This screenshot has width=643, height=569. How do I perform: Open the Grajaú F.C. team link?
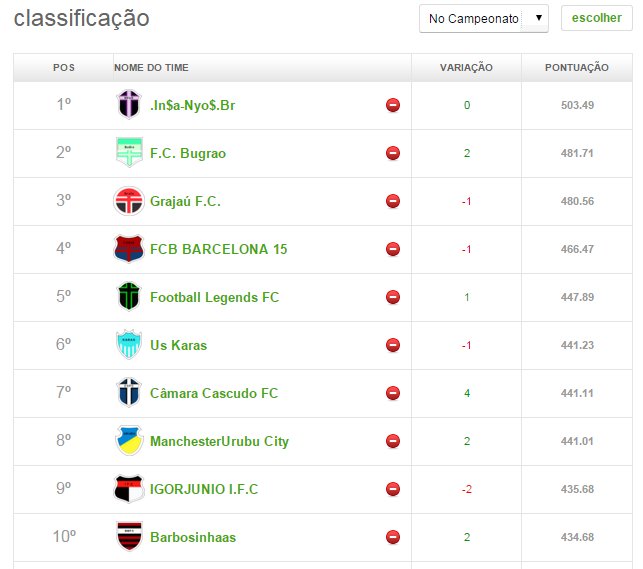(185, 201)
